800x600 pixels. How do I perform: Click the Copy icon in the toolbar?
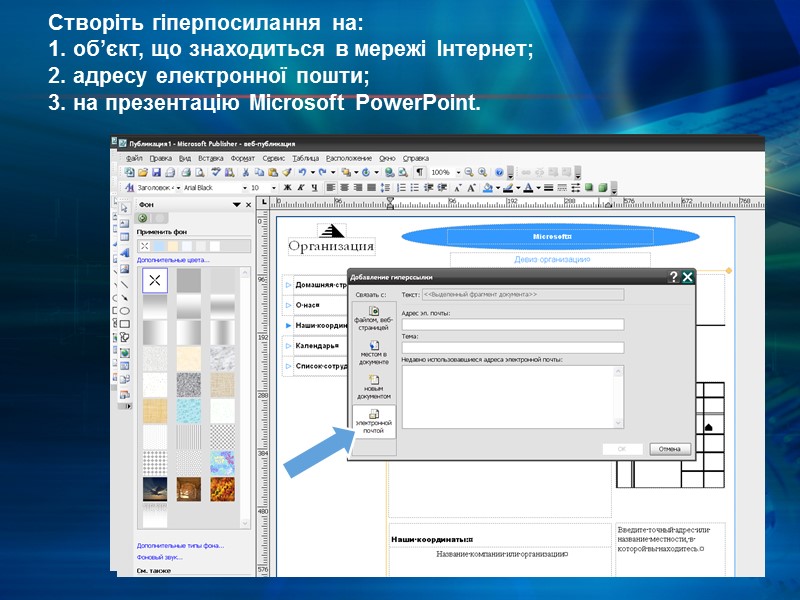coord(259,172)
